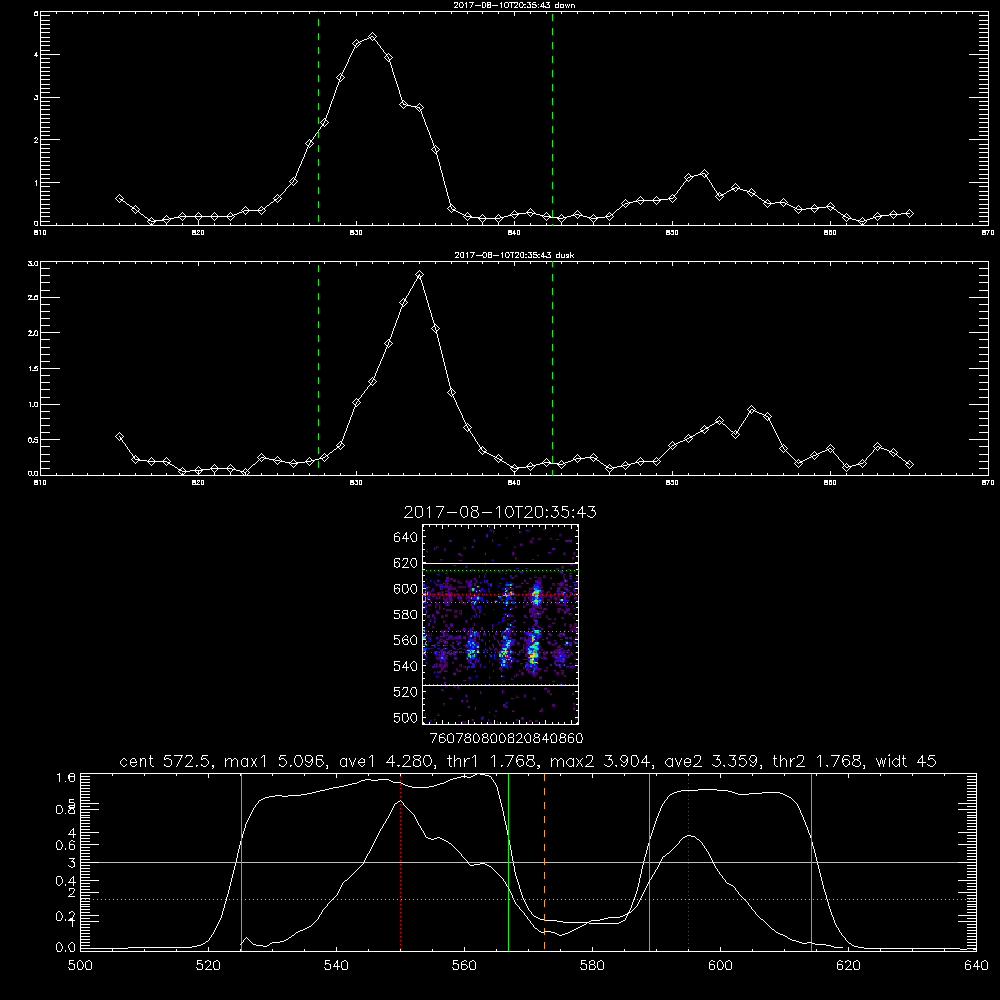Click the 'thr2 1.768' value in stats line
1000x1000 pixels.
click(x=818, y=761)
